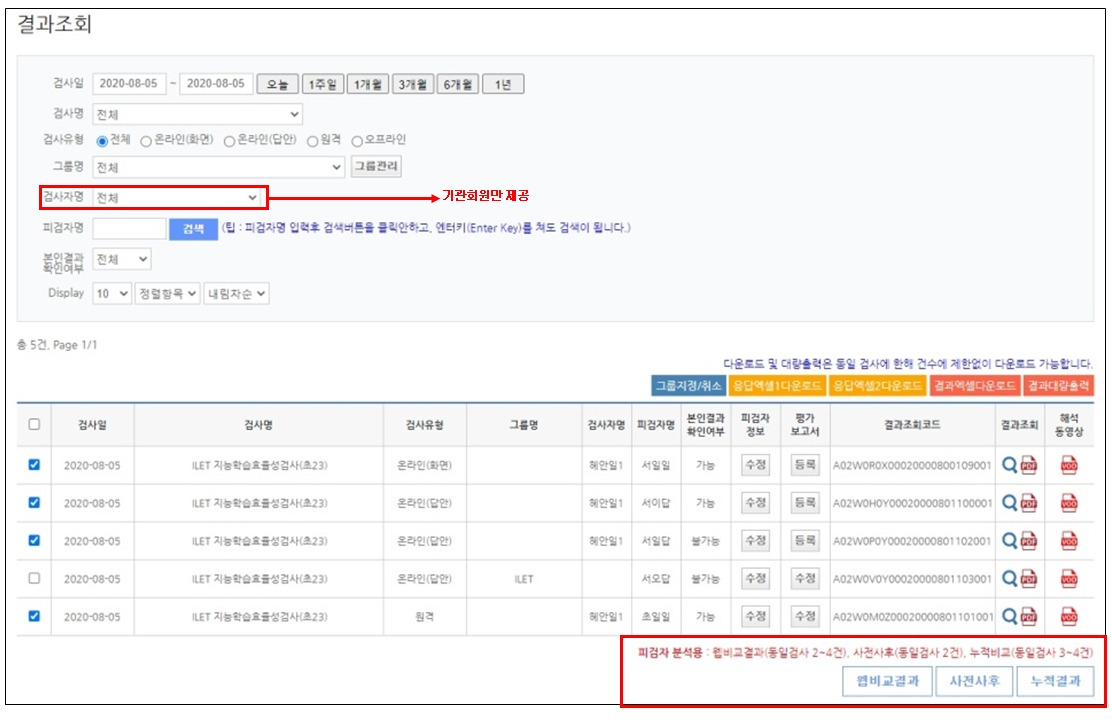1112x722 pixels.
Task: Select the 1개월 date range preset
Action: pos(367,84)
